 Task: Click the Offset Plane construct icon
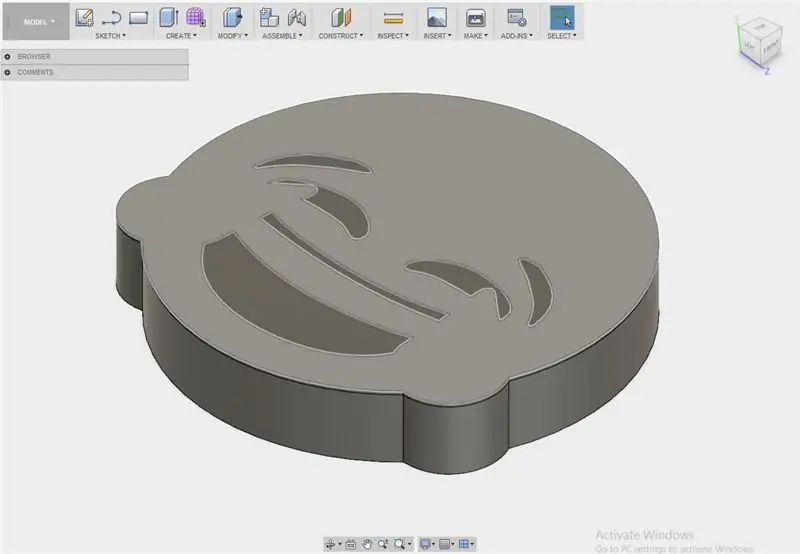pyautogui.click(x=341, y=17)
